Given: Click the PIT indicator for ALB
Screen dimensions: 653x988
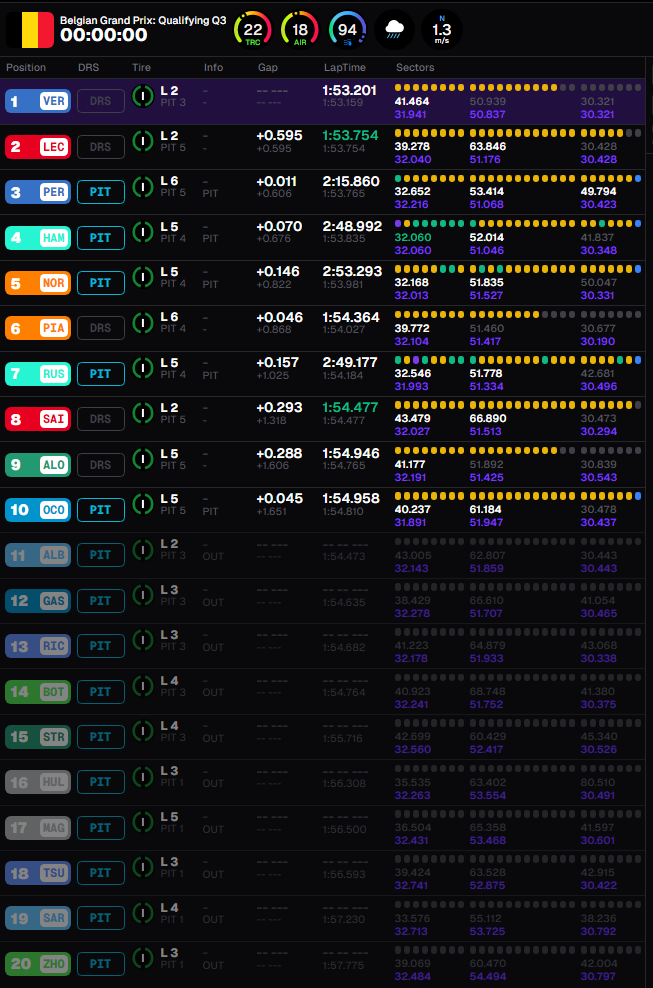Looking at the screenshot, I should [x=101, y=555].
